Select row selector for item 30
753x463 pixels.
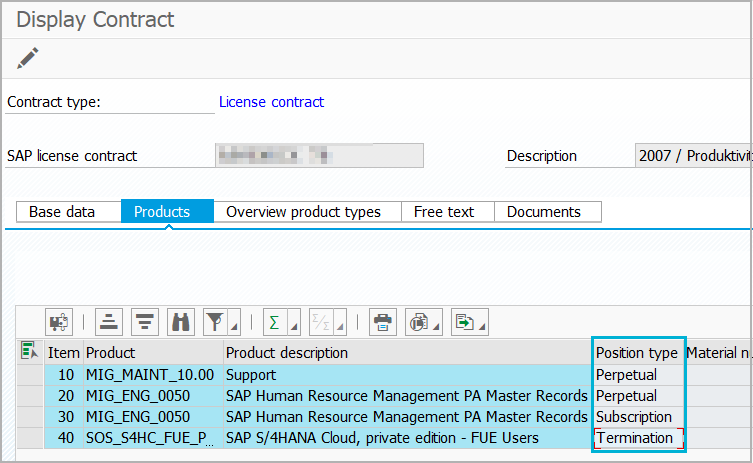(x=30, y=417)
